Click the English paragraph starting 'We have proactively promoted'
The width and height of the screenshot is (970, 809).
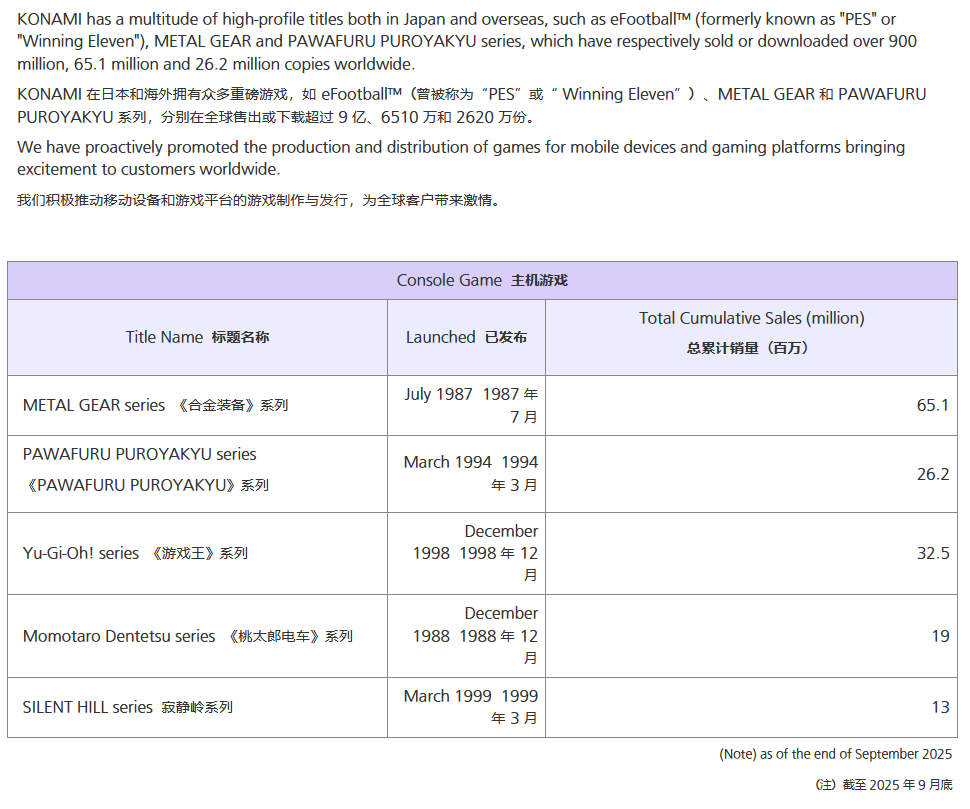point(460,157)
